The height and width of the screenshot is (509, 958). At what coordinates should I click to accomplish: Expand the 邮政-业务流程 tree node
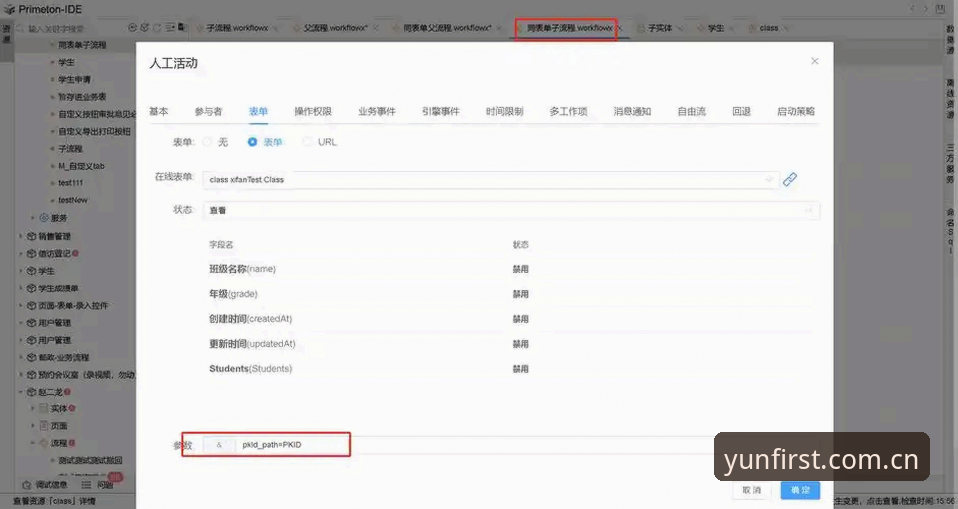click(21, 357)
